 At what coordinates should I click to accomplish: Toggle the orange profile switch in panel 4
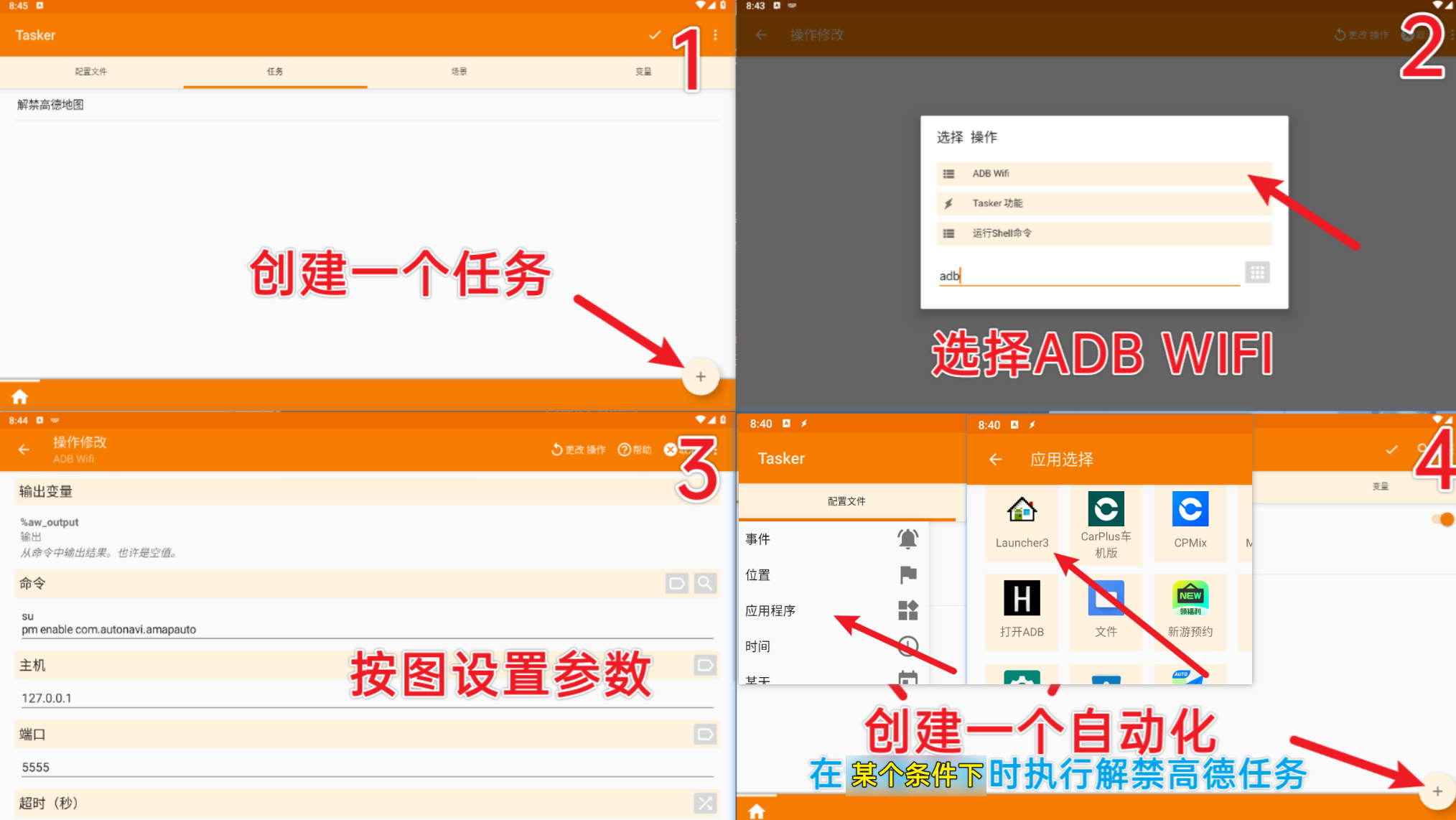pyautogui.click(x=1442, y=519)
